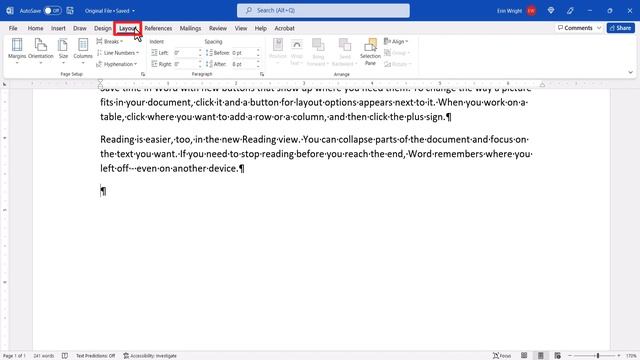Open the Hyphenation dropdown
640x360 pixels.
click(x=117, y=64)
